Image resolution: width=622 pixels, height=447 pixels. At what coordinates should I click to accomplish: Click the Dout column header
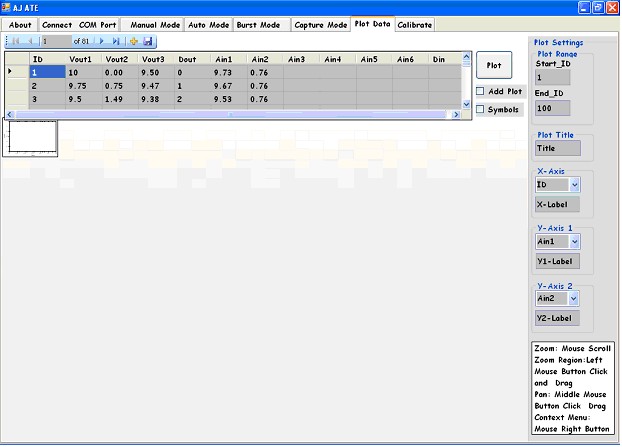tap(193, 59)
